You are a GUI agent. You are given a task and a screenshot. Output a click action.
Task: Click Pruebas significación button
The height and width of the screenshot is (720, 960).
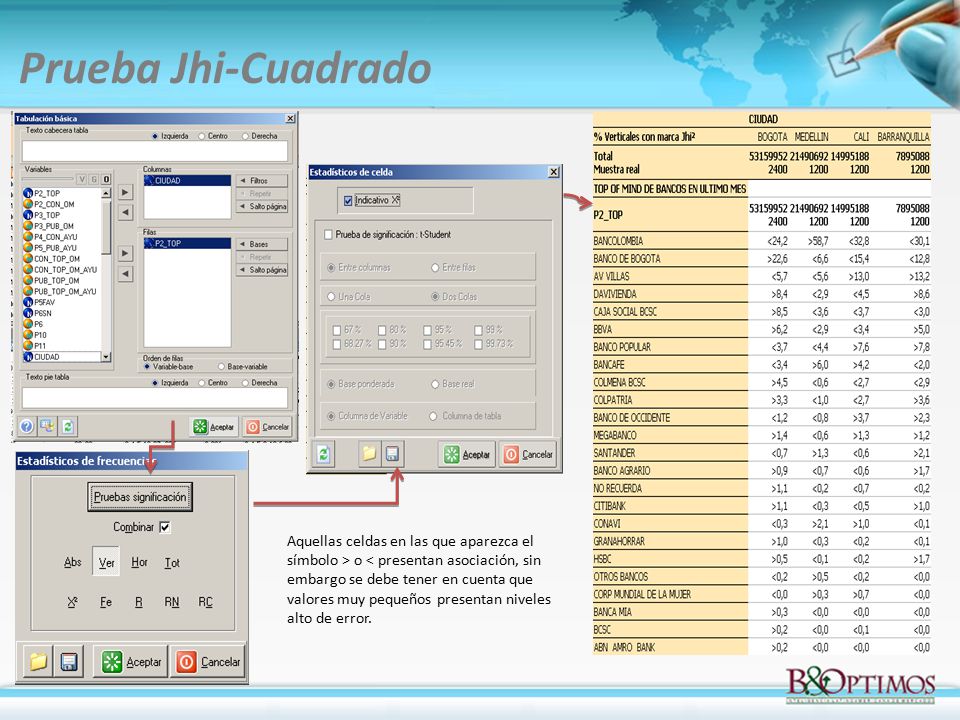[x=140, y=497]
